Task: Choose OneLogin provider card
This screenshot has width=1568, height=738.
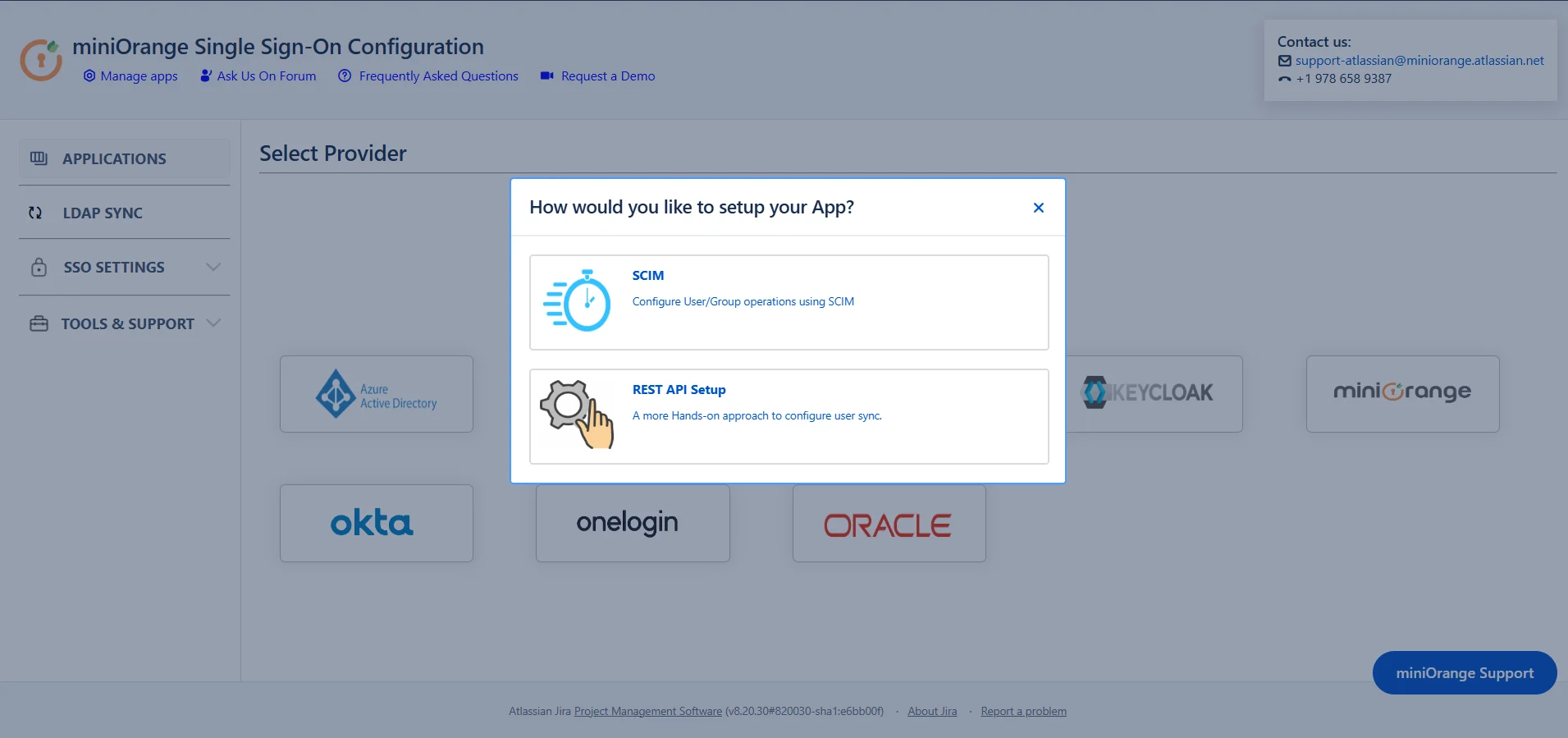Action: [x=633, y=523]
